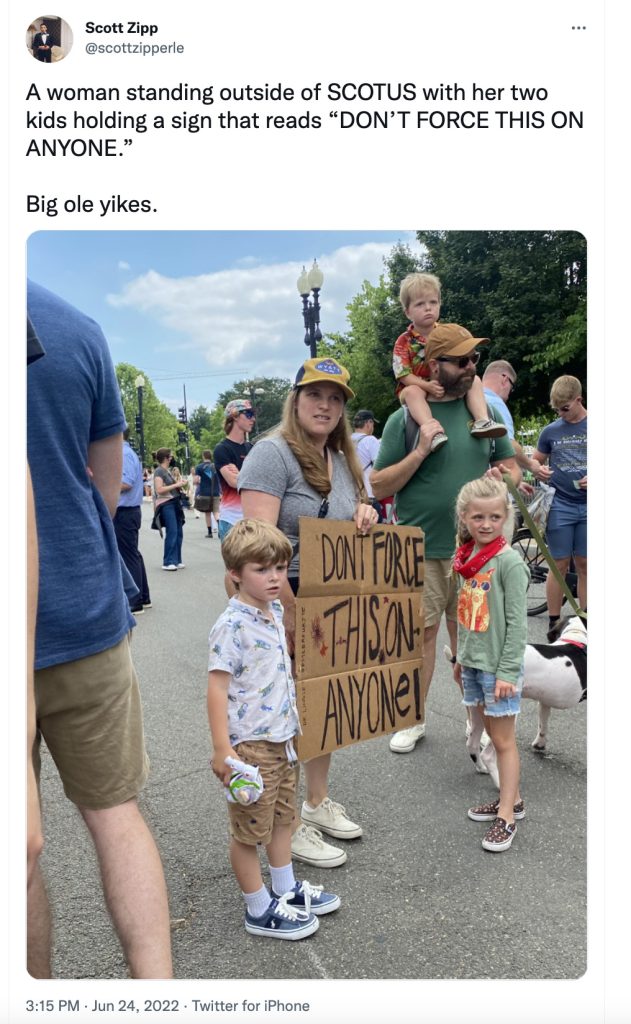Click the 3:15 PM timestamp
Image resolution: width=631 pixels, height=1024 pixels.
coord(52,1006)
